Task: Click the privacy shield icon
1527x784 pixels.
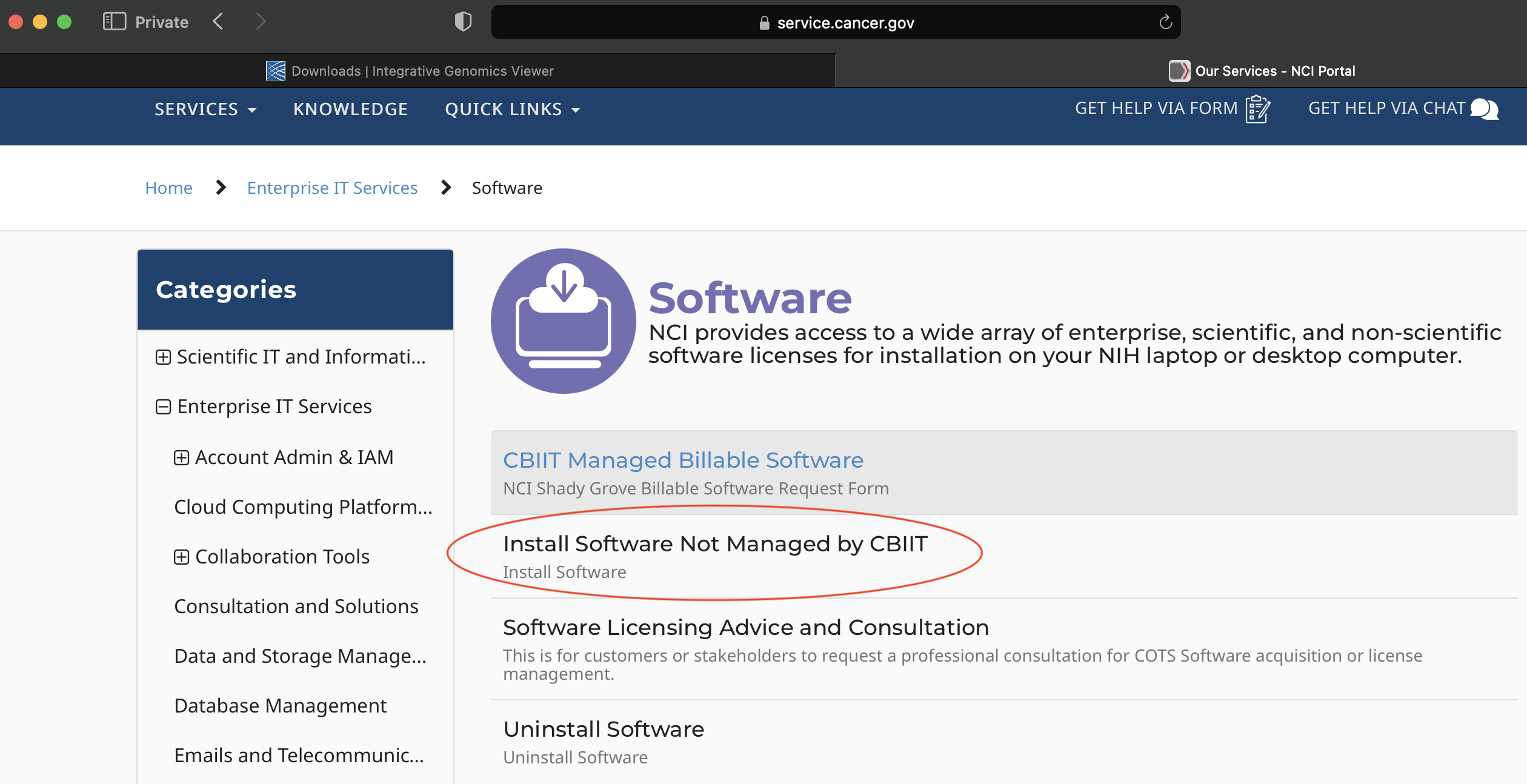Action: tap(463, 22)
